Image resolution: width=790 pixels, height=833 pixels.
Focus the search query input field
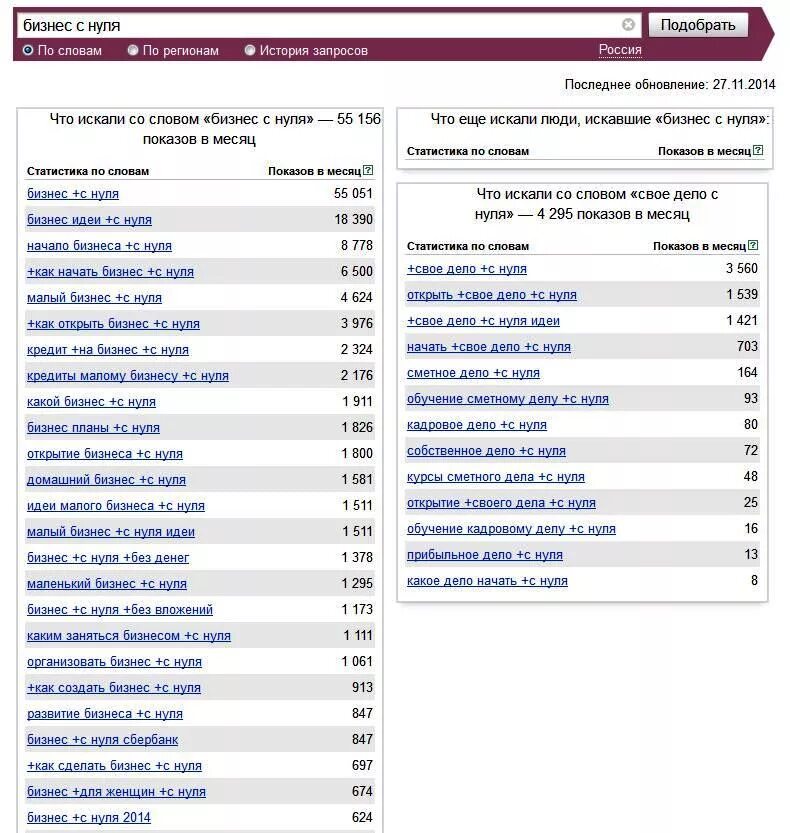319,25
